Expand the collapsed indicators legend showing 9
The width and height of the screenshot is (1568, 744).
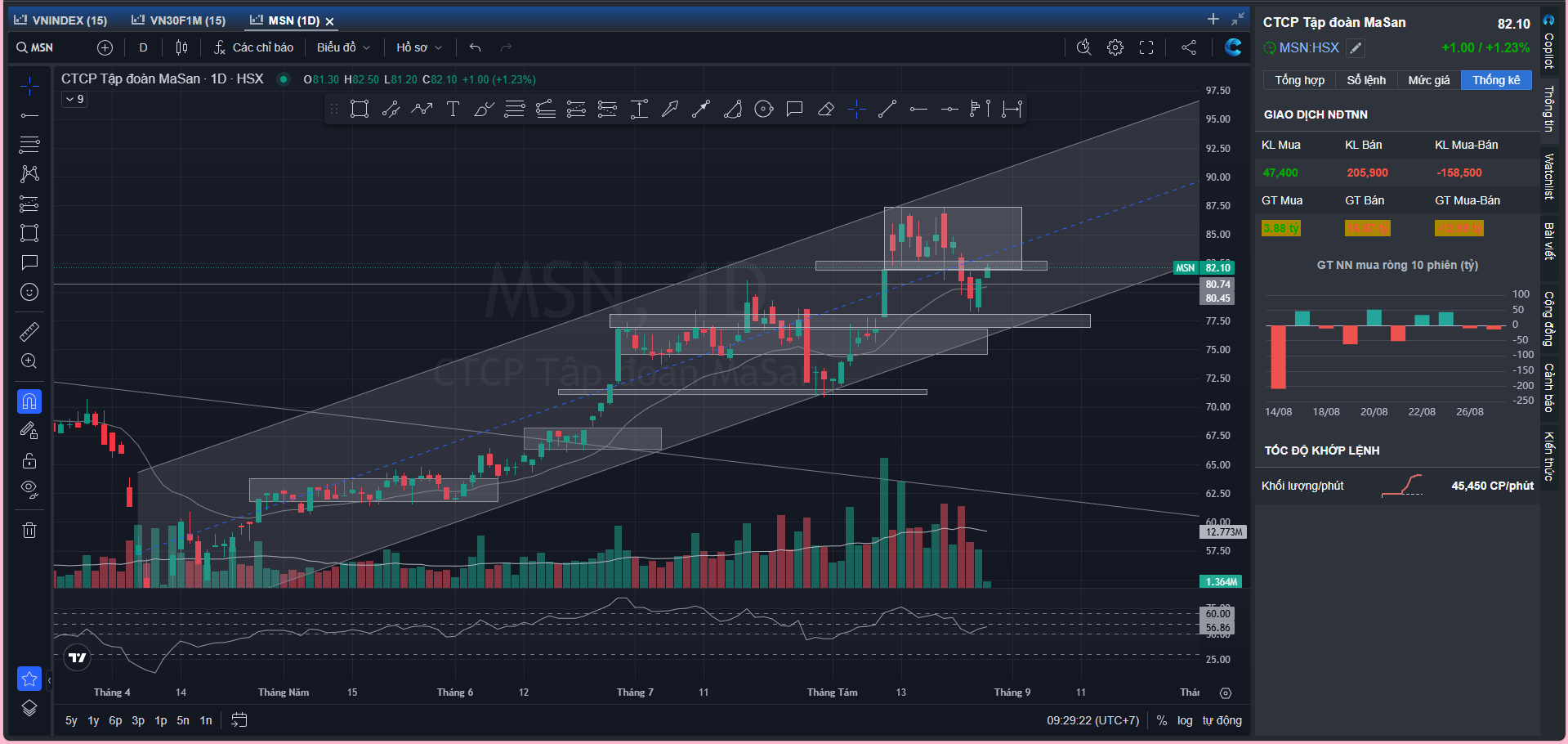pos(74,99)
